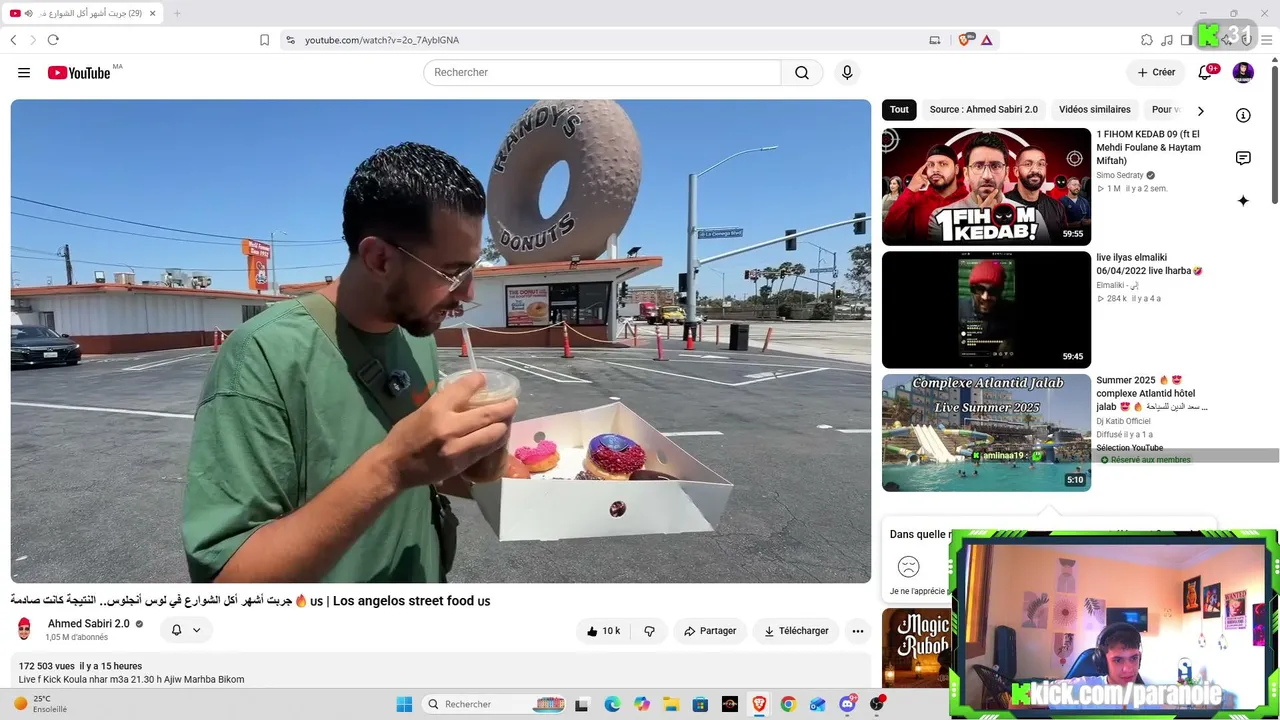The height and width of the screenshot is (720, 1280).
Task: Close the YouTube browser tab
Action: 152,13
